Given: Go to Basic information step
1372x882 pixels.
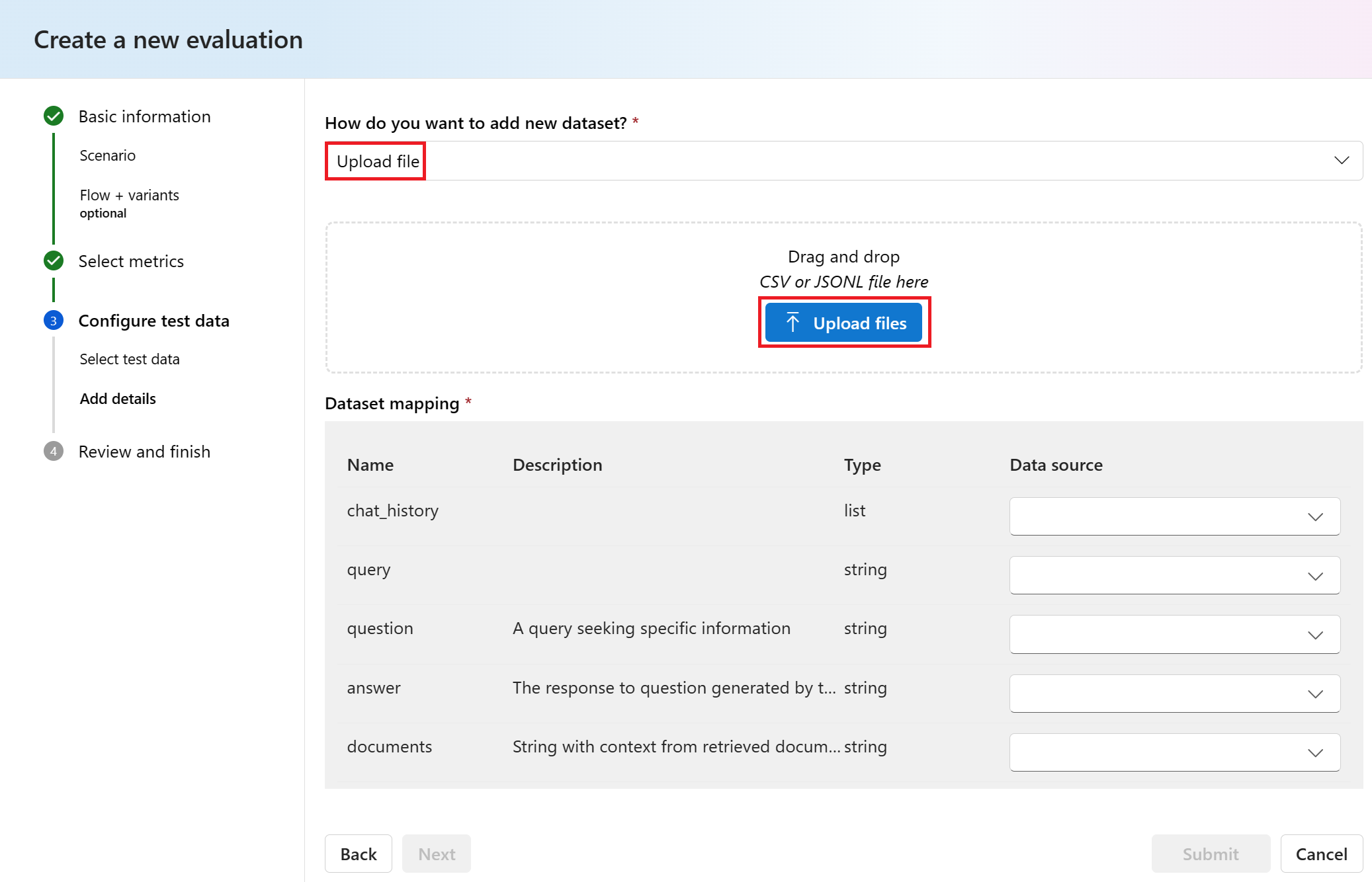Looking at the screenshot, I should coord(144,116).
